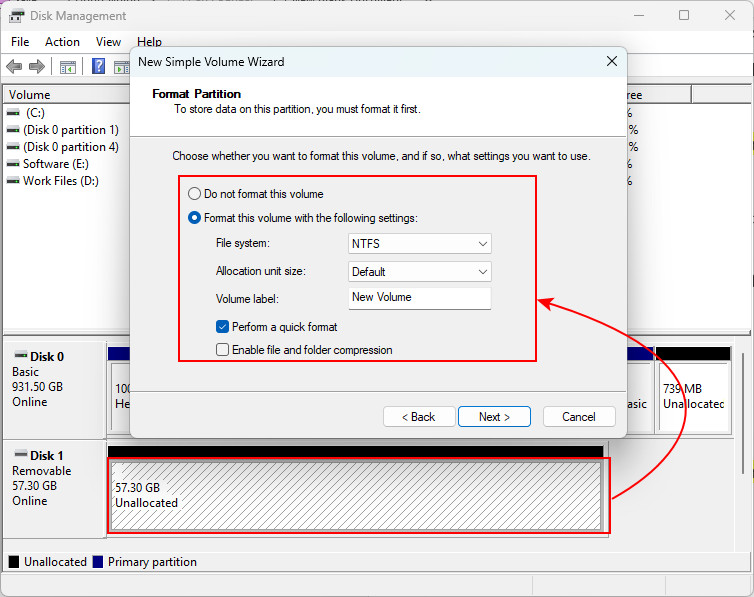754x597 pixels.
Task: Click the < Back button
Action: point(419,417)
